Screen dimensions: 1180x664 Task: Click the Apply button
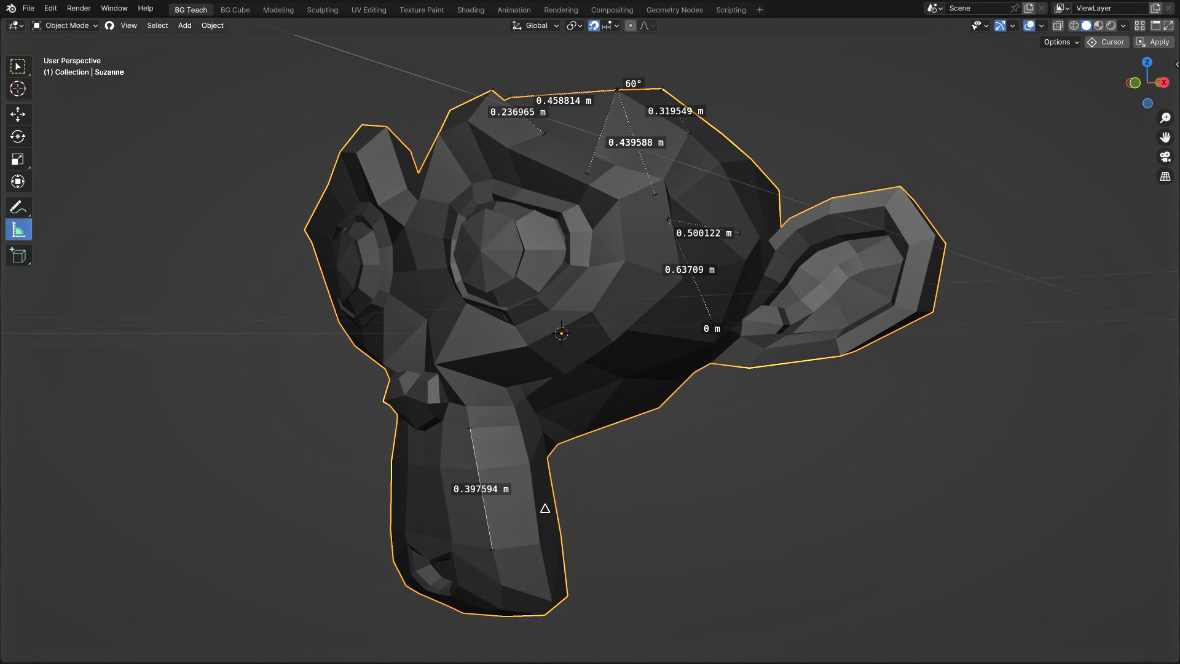point(1154,42)
